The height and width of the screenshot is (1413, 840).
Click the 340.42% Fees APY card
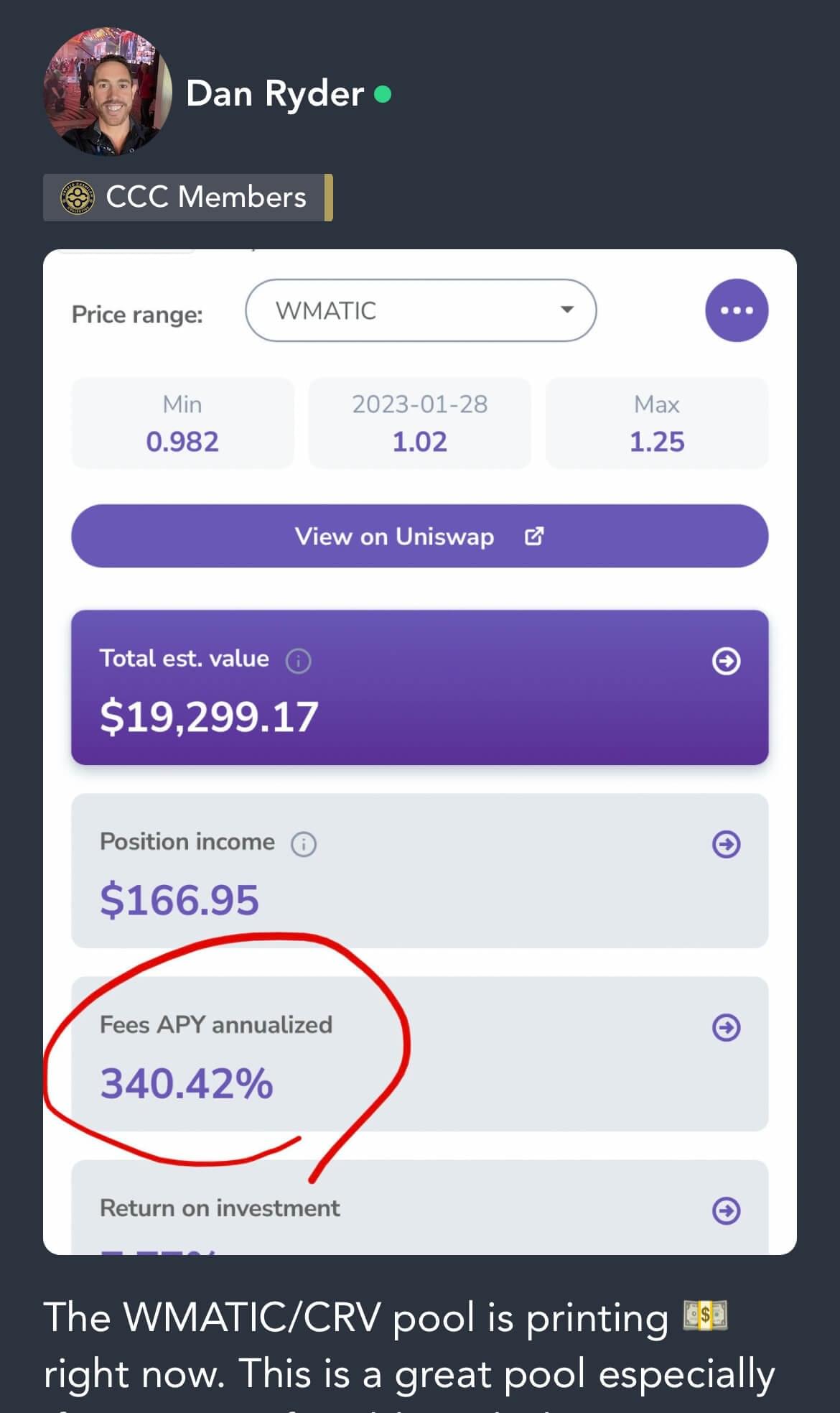pos(420,1054)
